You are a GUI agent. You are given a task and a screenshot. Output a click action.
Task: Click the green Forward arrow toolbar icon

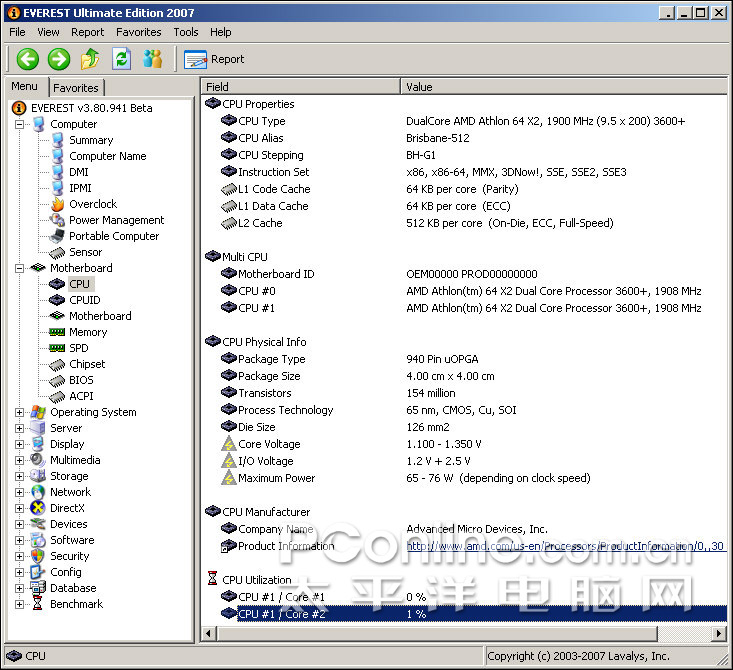click(x=59, y=59)
